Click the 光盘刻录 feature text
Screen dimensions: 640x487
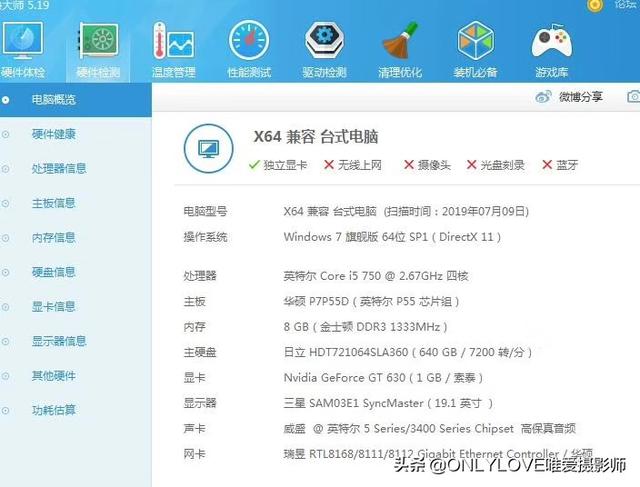(502, 165)
